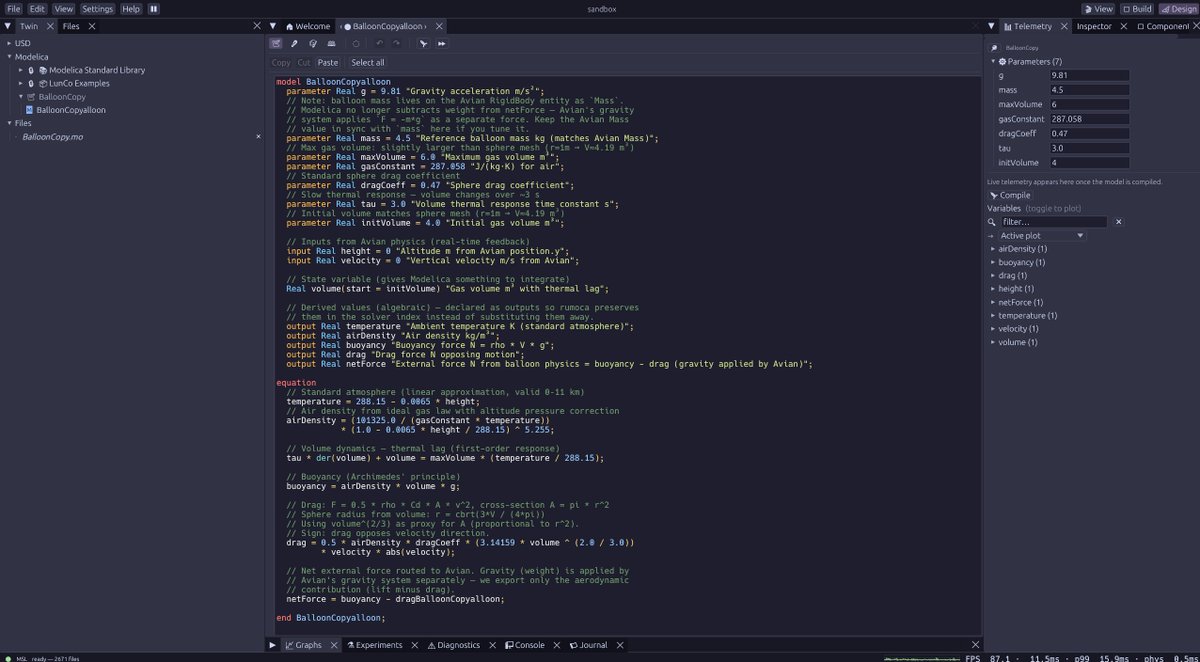Toggle netForce variable for plotting
Viewport: 1200px width, 662px height.
(x=1022, y=302)
